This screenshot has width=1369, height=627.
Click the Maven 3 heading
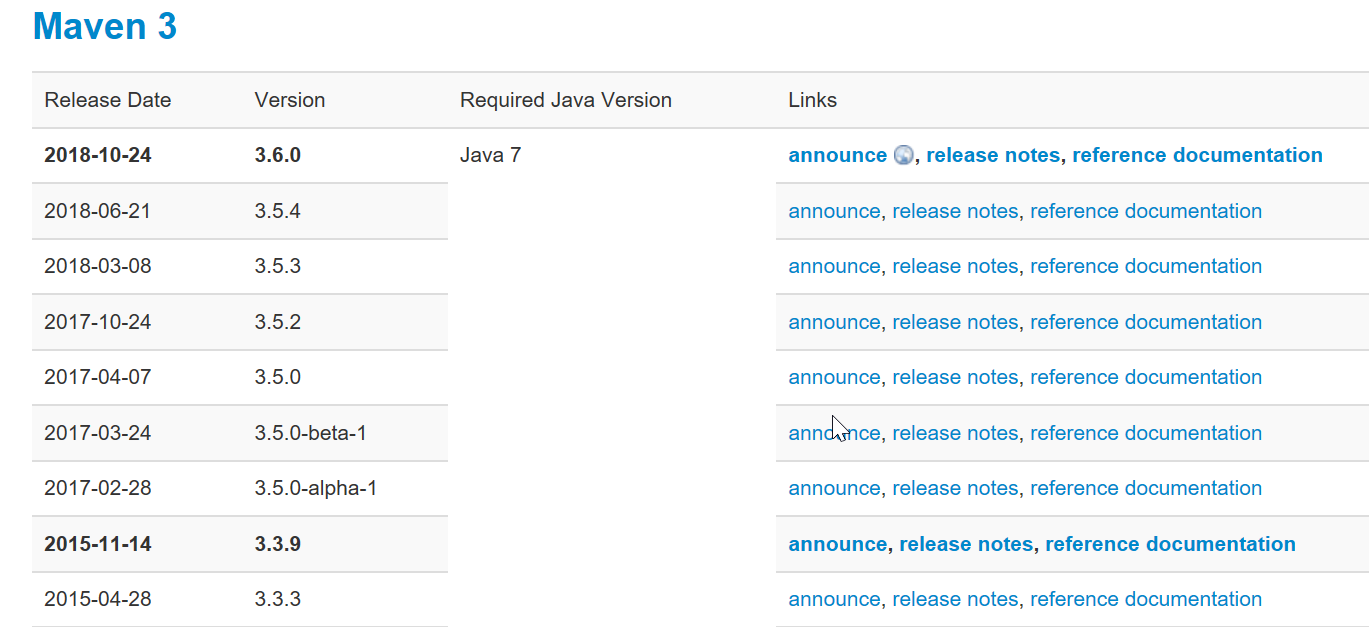click(x=105, y=26)
